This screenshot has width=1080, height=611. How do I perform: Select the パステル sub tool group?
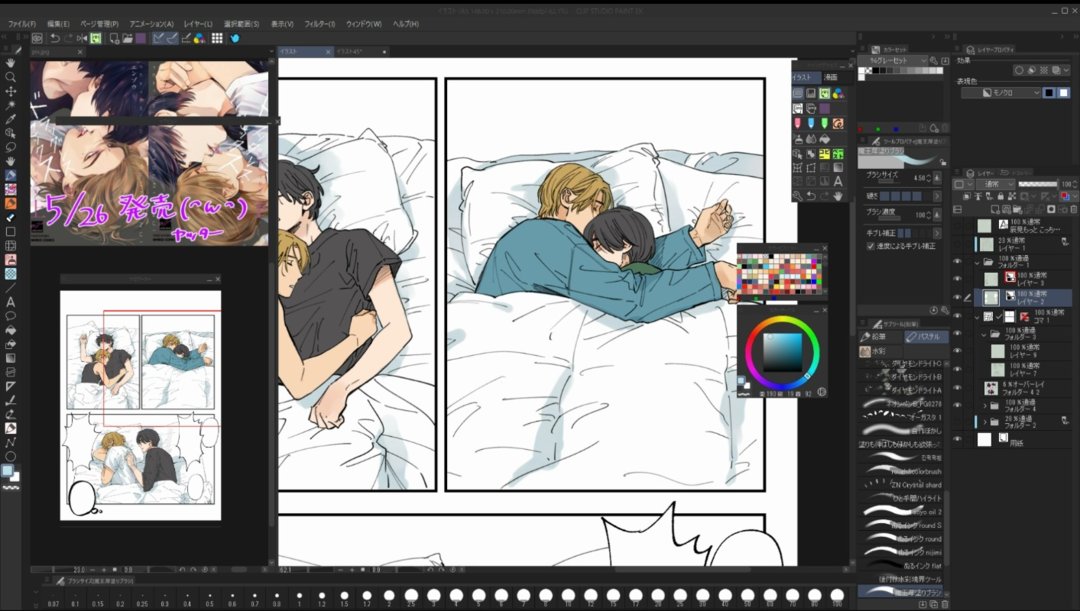(926, 337)
